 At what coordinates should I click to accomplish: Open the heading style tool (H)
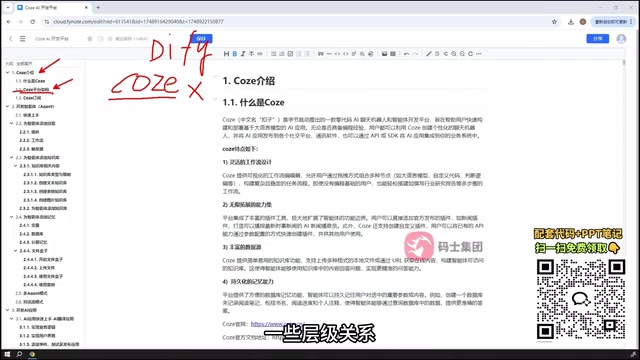coord(226,54)
